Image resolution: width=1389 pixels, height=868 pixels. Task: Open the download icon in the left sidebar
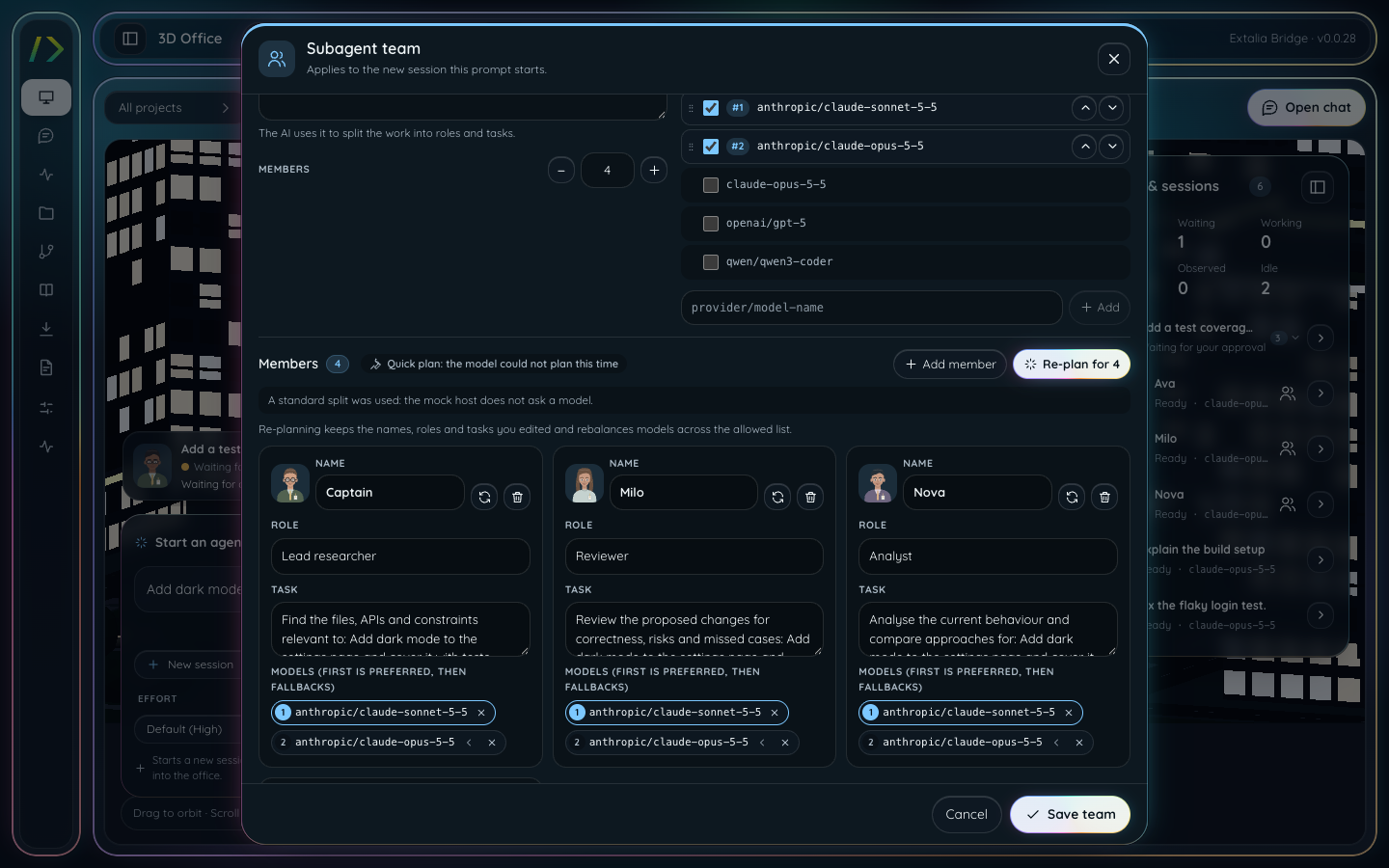[46, 329]
